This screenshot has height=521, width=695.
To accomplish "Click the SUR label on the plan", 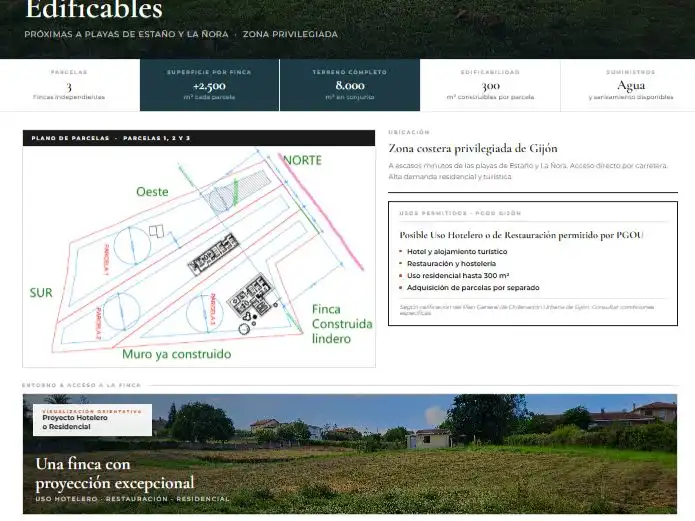I will [x=41, y=293].
